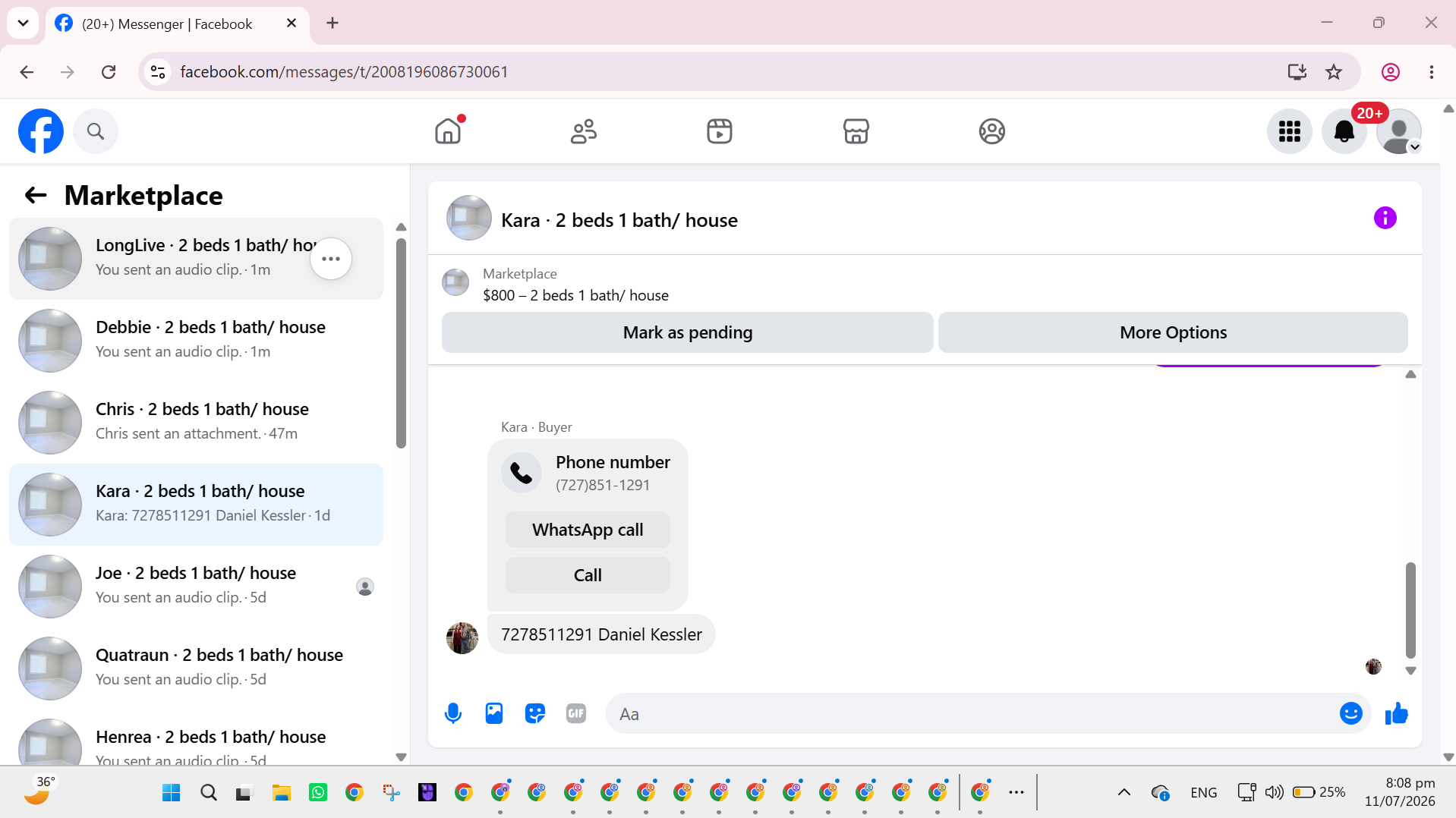Open Chrome three-dot menu
Screen dimensions: 1456x818
[x=1431, y=71]
